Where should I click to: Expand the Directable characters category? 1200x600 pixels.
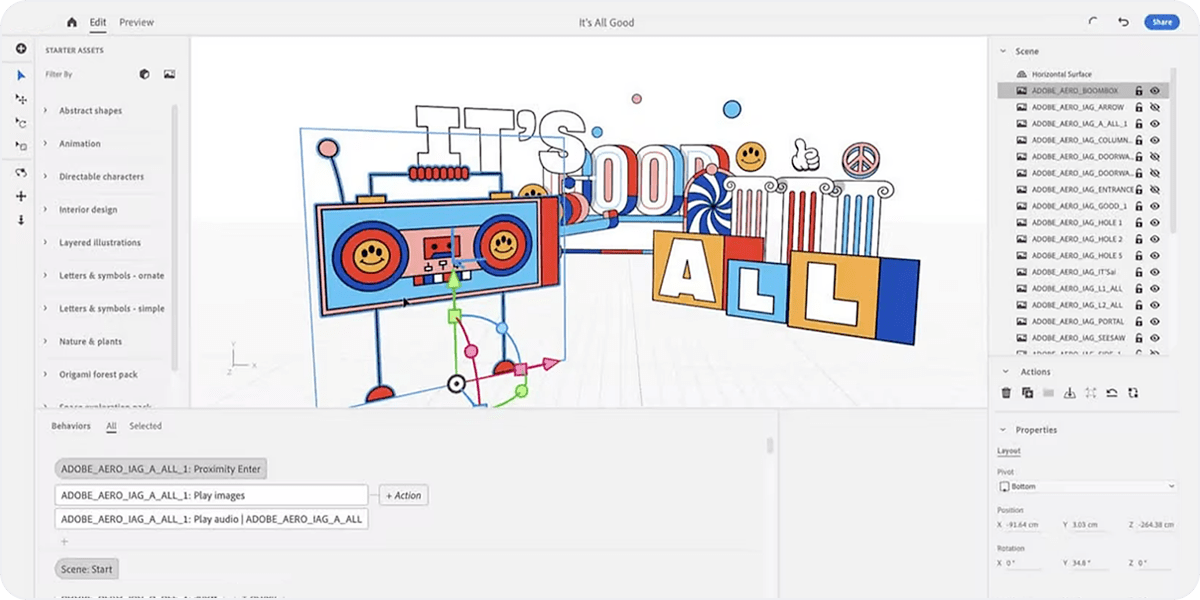pyautogui.click(x=46, y=177)
